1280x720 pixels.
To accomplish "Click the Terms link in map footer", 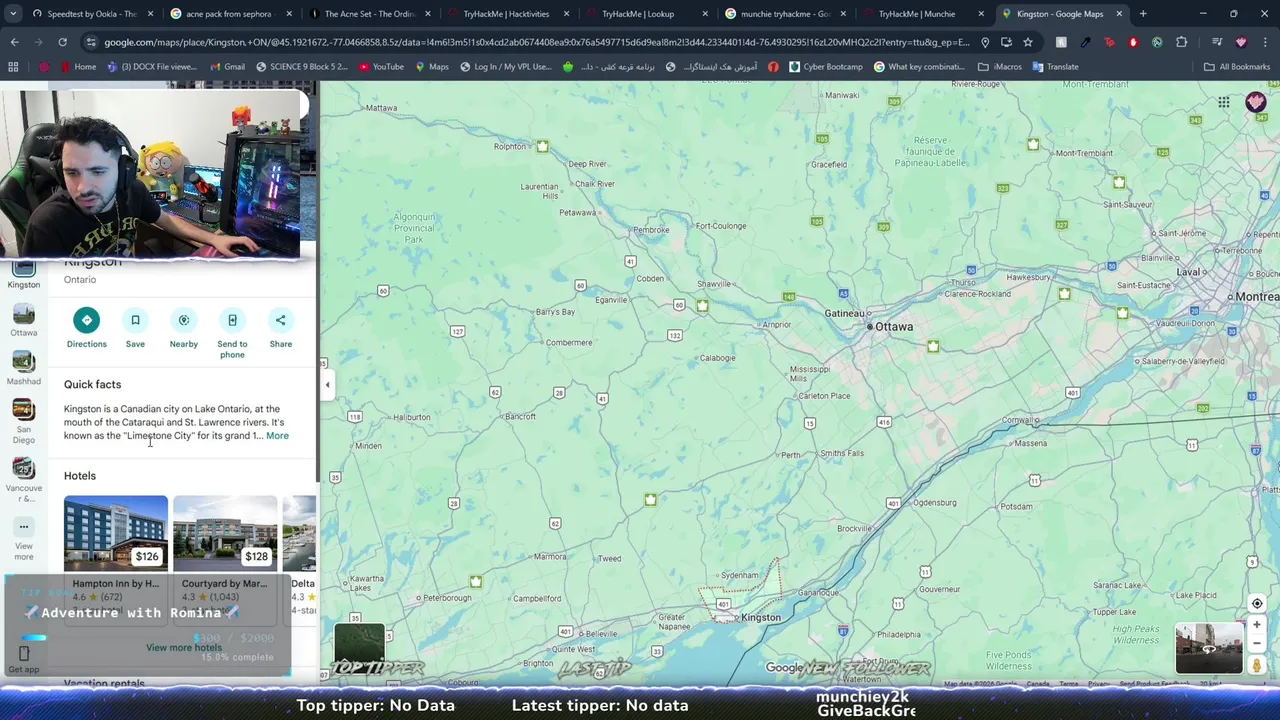I will (1069, 684).
